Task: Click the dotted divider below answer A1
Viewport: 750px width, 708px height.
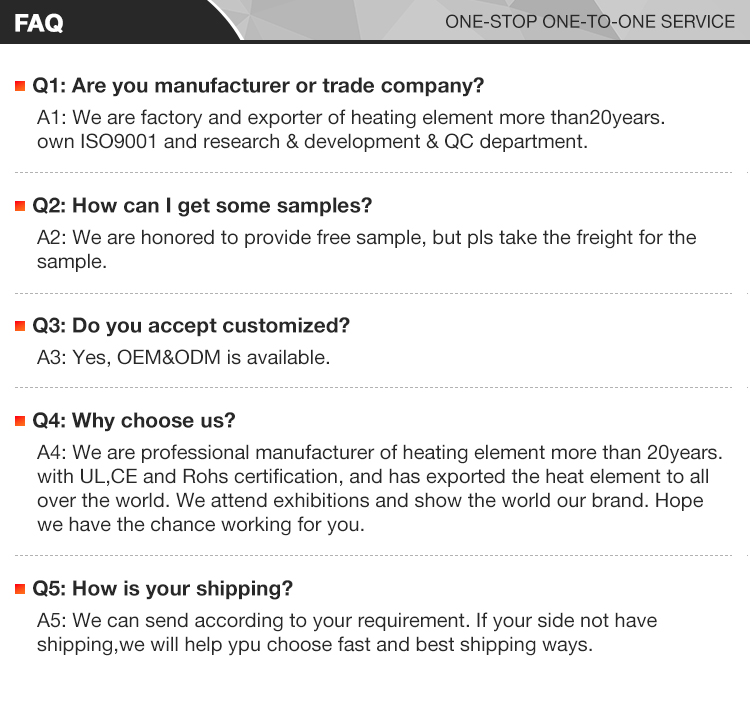Action: (375, 173)
